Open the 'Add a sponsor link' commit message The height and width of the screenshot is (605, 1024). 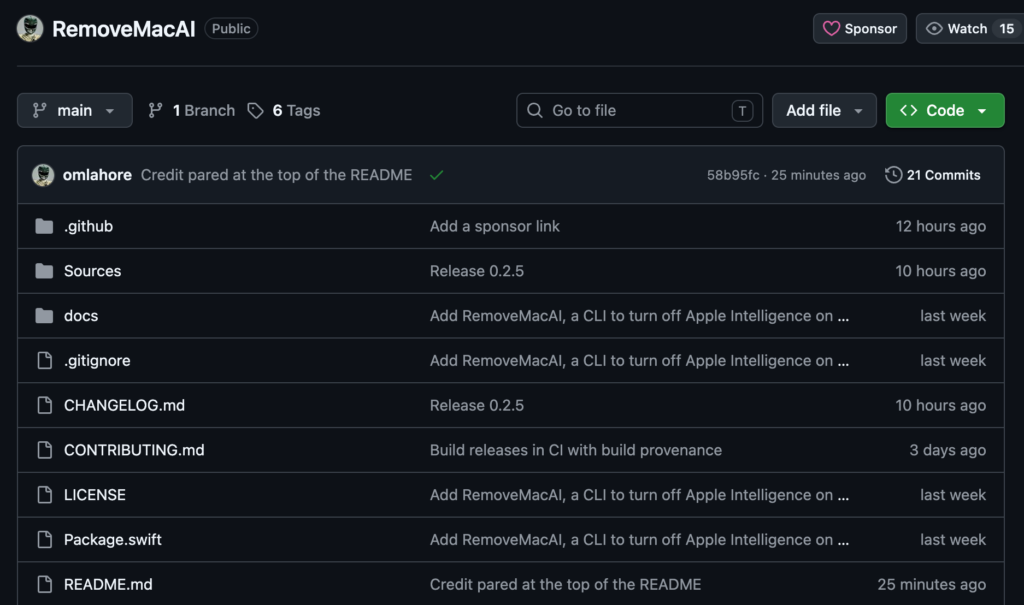click(494, 226)
